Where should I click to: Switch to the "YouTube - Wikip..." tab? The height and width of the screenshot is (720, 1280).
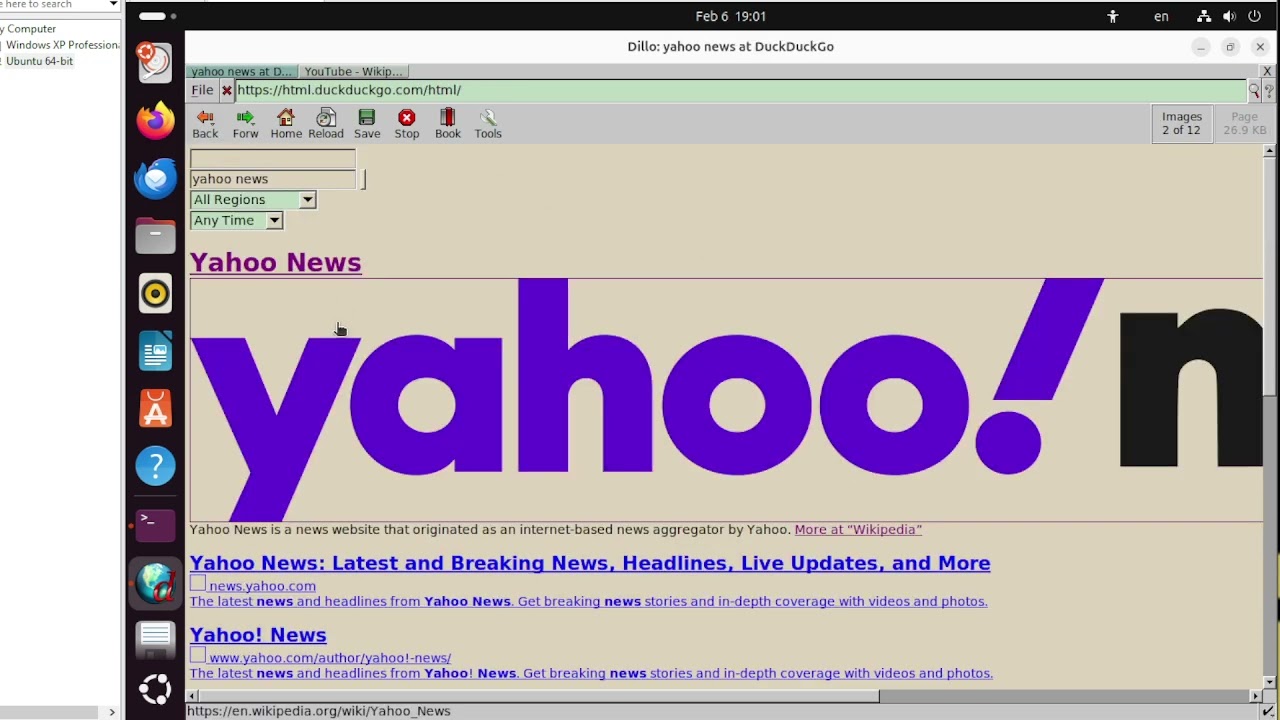click(x=353, y=71)
